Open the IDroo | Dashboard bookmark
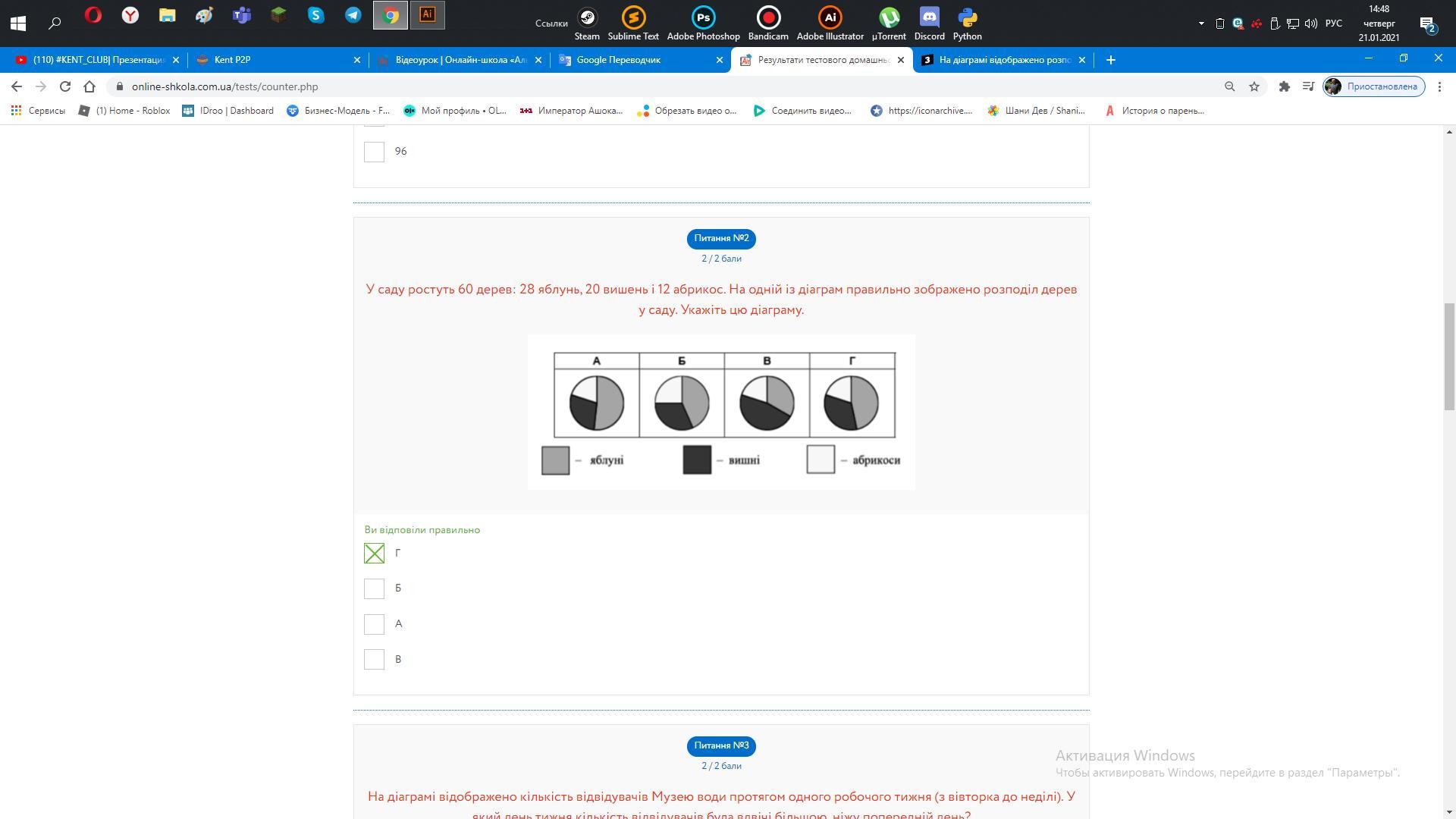The height and width of the screenshot is (819, 1456). point(227,111)
